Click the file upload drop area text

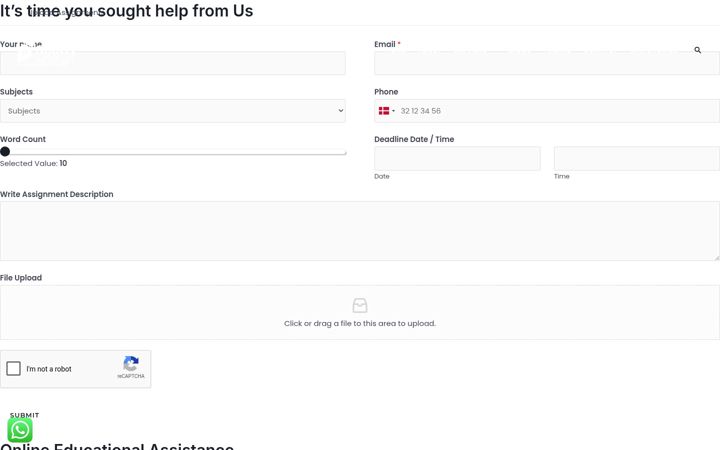click(360, 323)
